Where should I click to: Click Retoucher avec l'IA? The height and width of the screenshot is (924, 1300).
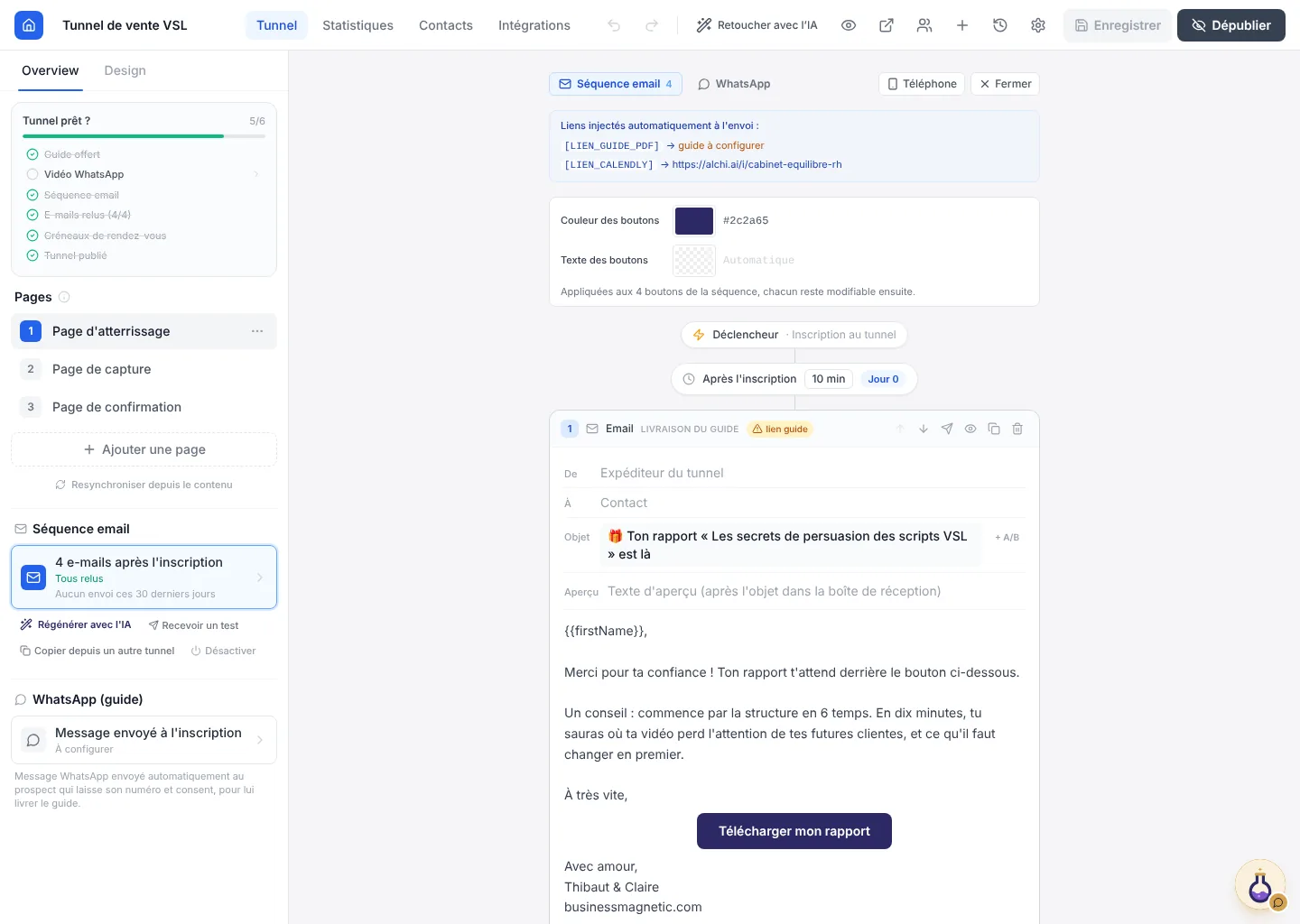(757, 25)
